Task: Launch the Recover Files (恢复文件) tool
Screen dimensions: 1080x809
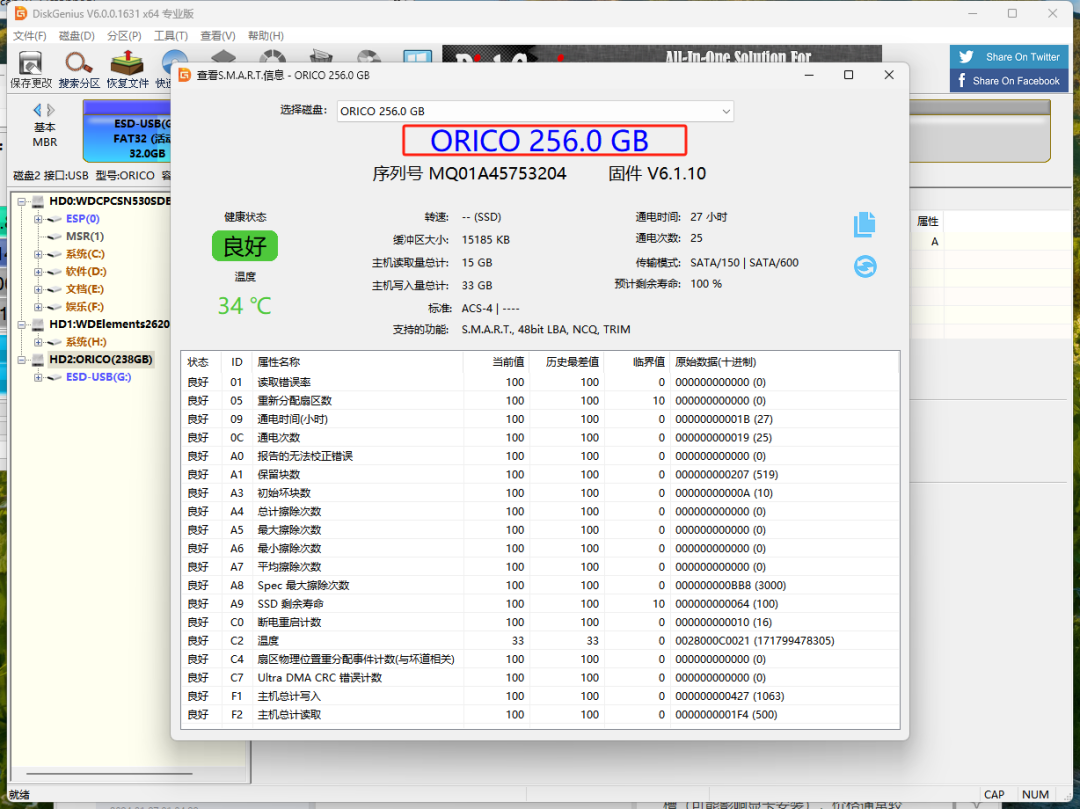Action: 127,63
